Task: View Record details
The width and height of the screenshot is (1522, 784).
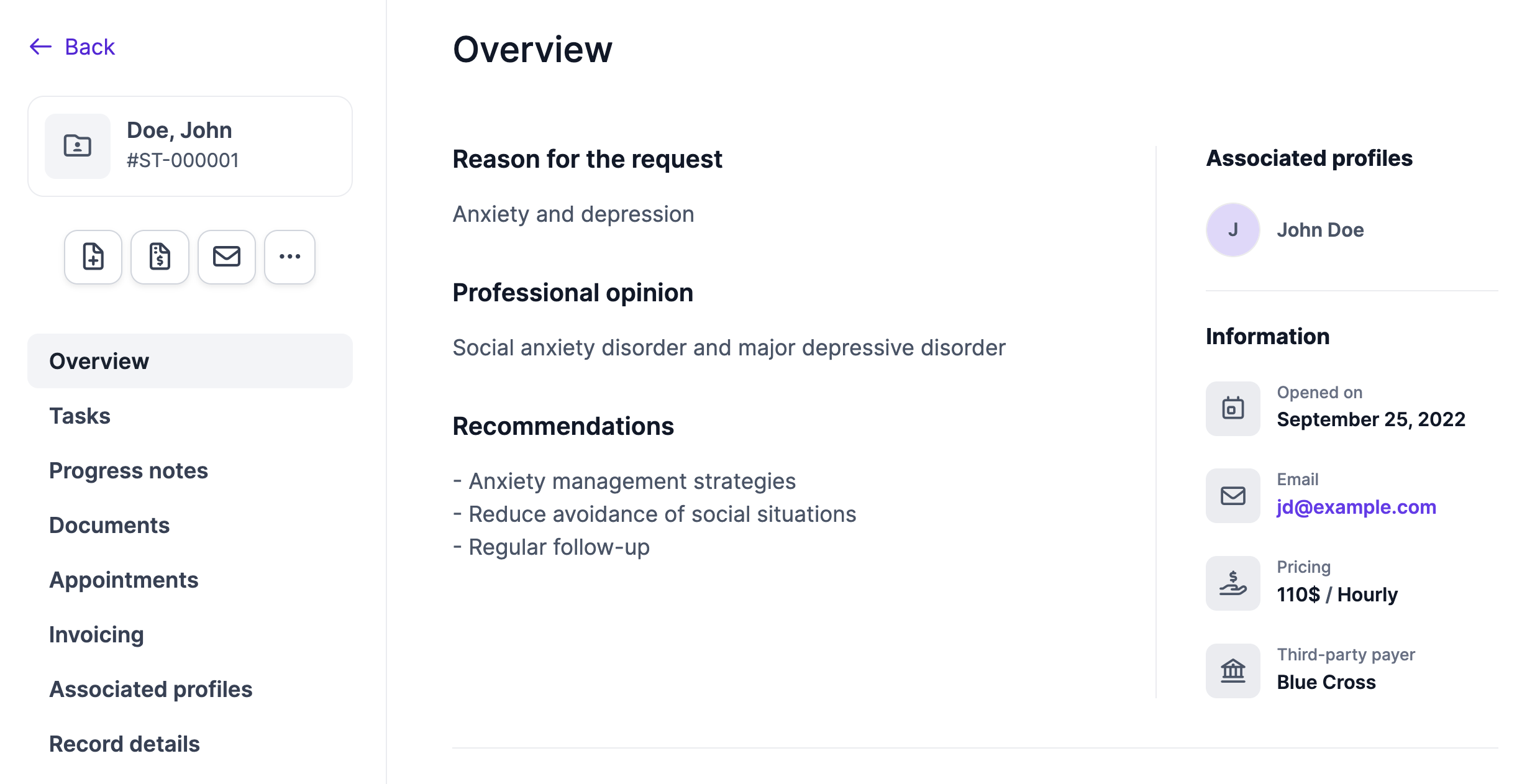Action: coord(125,744)
